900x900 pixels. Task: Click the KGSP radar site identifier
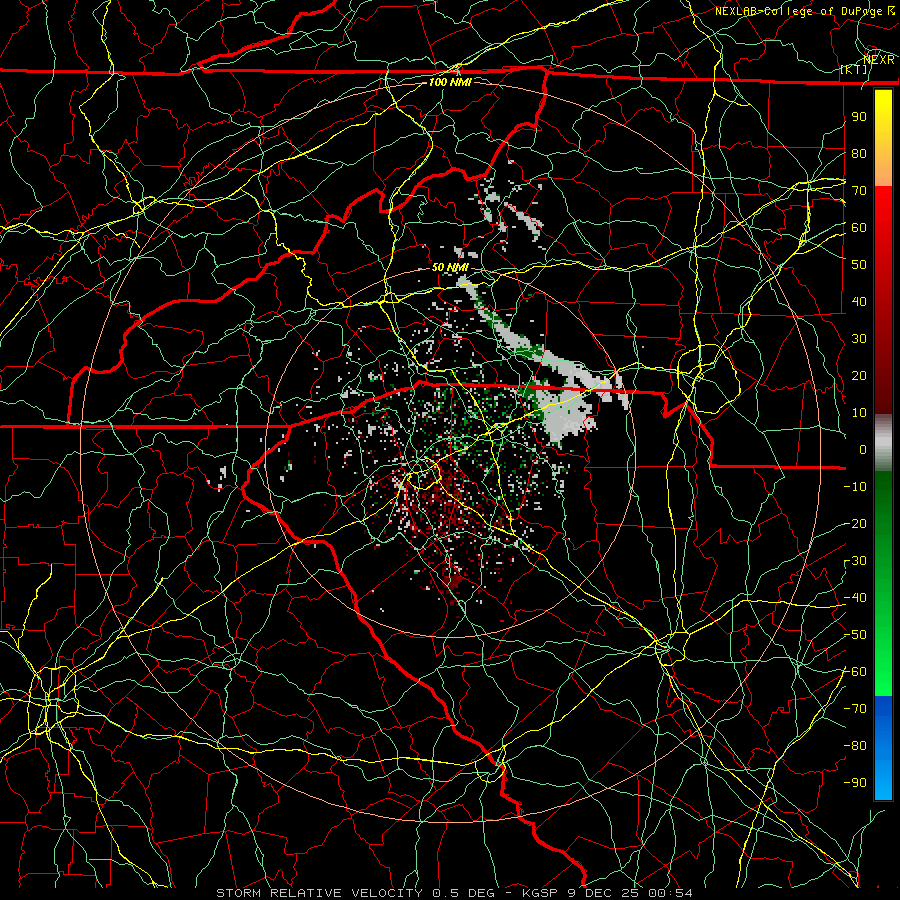[x=541, y=893]
